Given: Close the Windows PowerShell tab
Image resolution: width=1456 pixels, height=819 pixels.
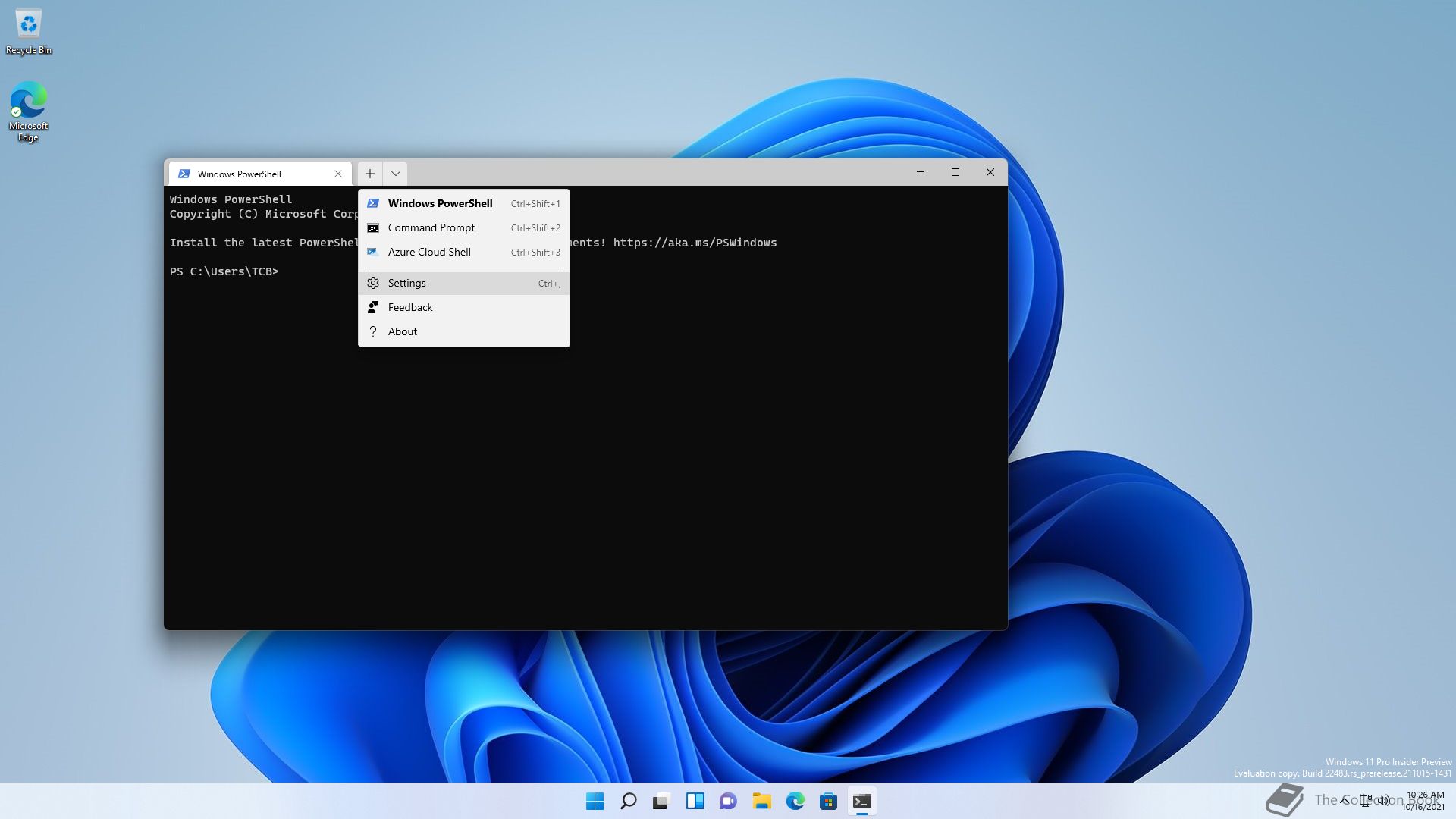Looking at the screenshot, I should [338, 174].
